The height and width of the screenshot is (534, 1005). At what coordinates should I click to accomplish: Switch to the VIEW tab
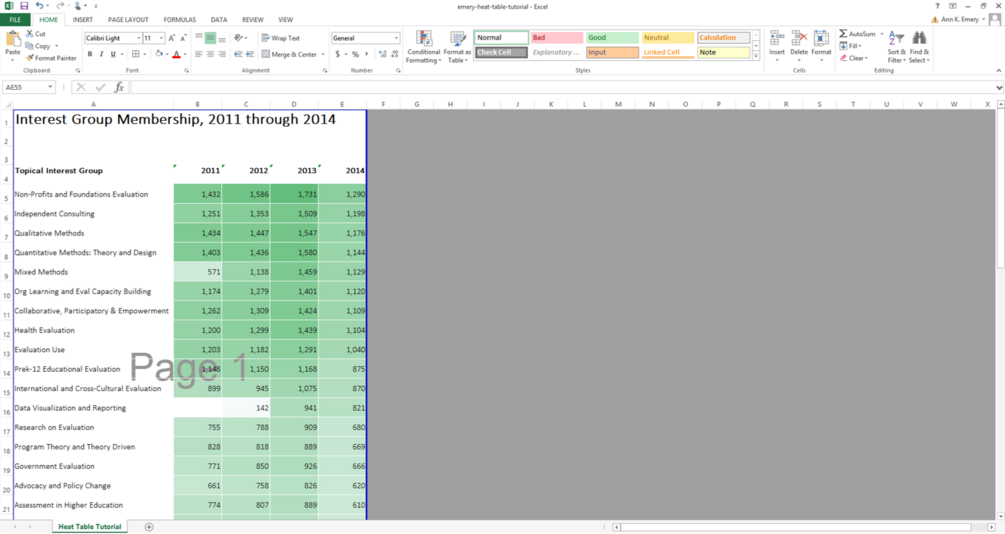tap(286, 20)
